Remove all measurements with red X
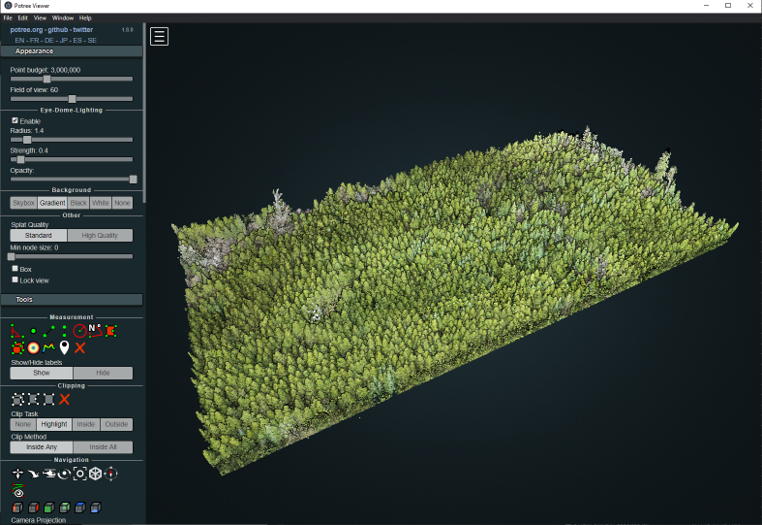The width and height of the screenshot is (762, 525). (x=80, y=347)
